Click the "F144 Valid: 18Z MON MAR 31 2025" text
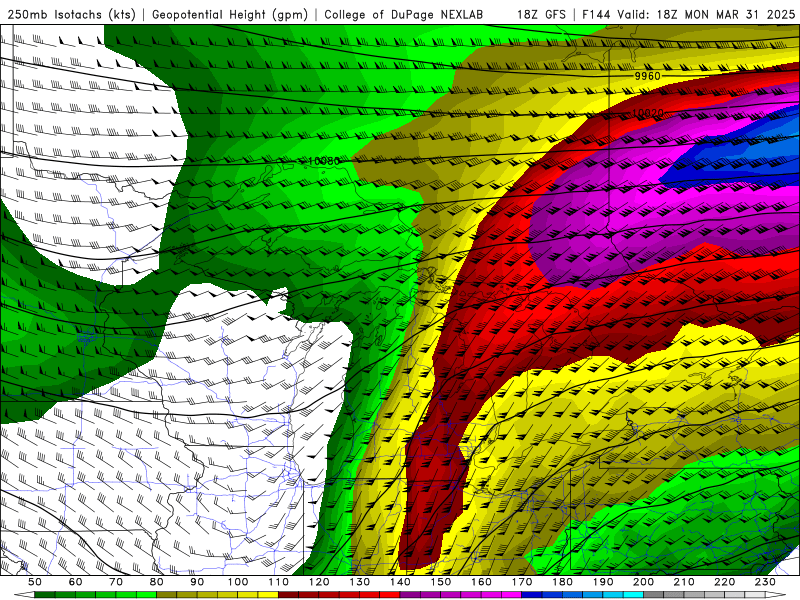This screenshot has width=800, height=600. click(688, 14)
